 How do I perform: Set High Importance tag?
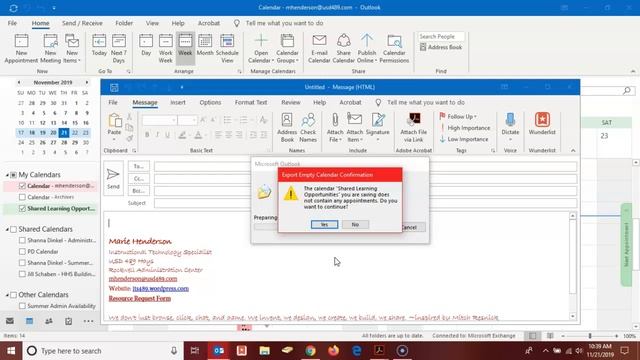pyautogui.click(x=464, y=128)
